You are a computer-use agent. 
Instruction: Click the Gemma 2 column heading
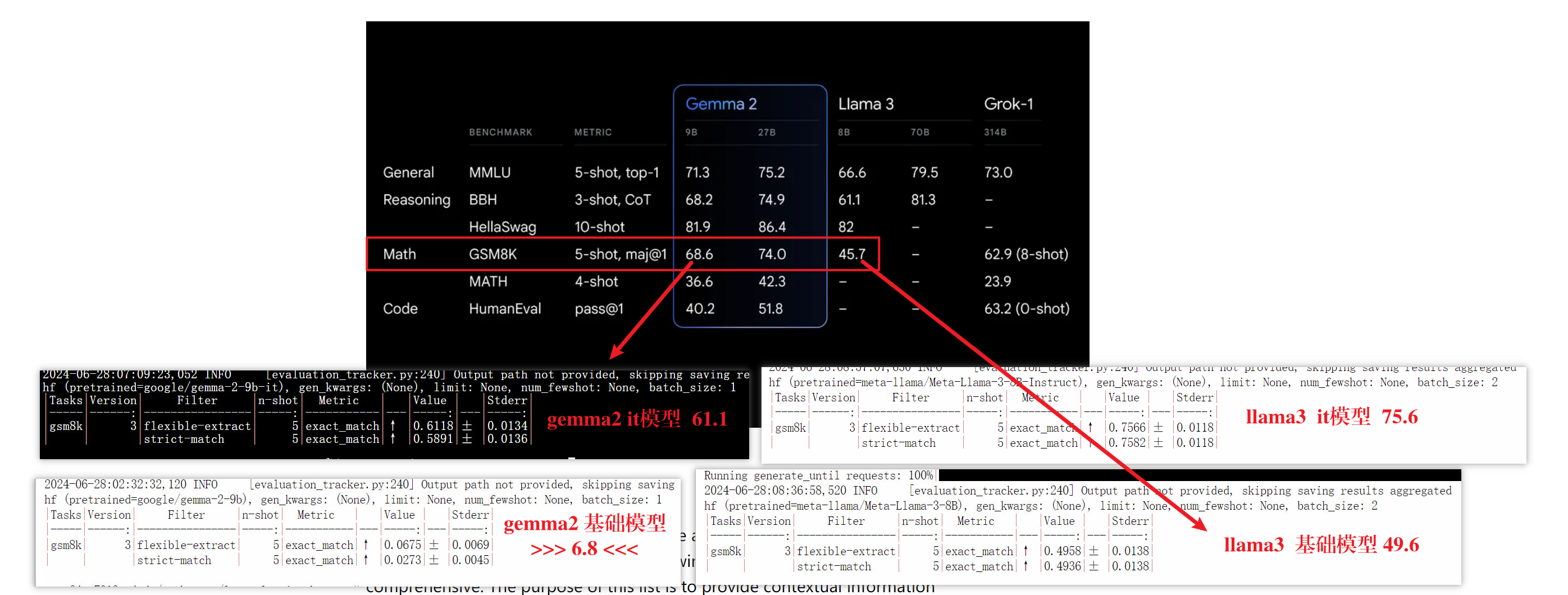click(x=721, y=104)
